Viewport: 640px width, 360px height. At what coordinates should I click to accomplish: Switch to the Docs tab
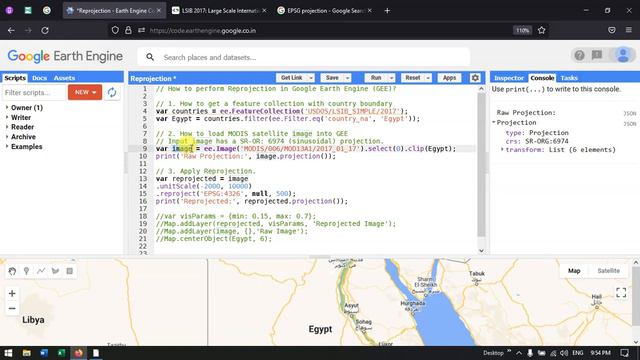[40, 78]
